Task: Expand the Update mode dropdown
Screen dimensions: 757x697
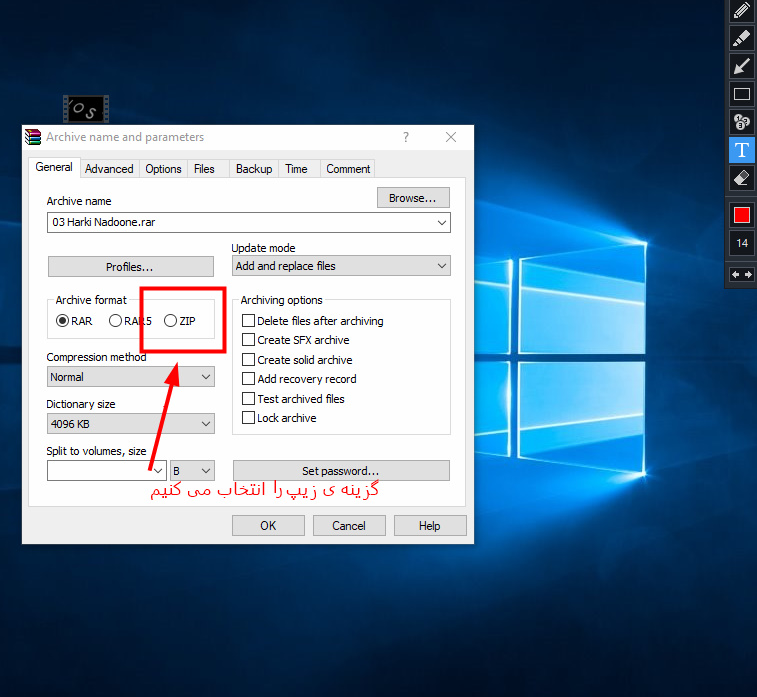Action: coord(341,266)
